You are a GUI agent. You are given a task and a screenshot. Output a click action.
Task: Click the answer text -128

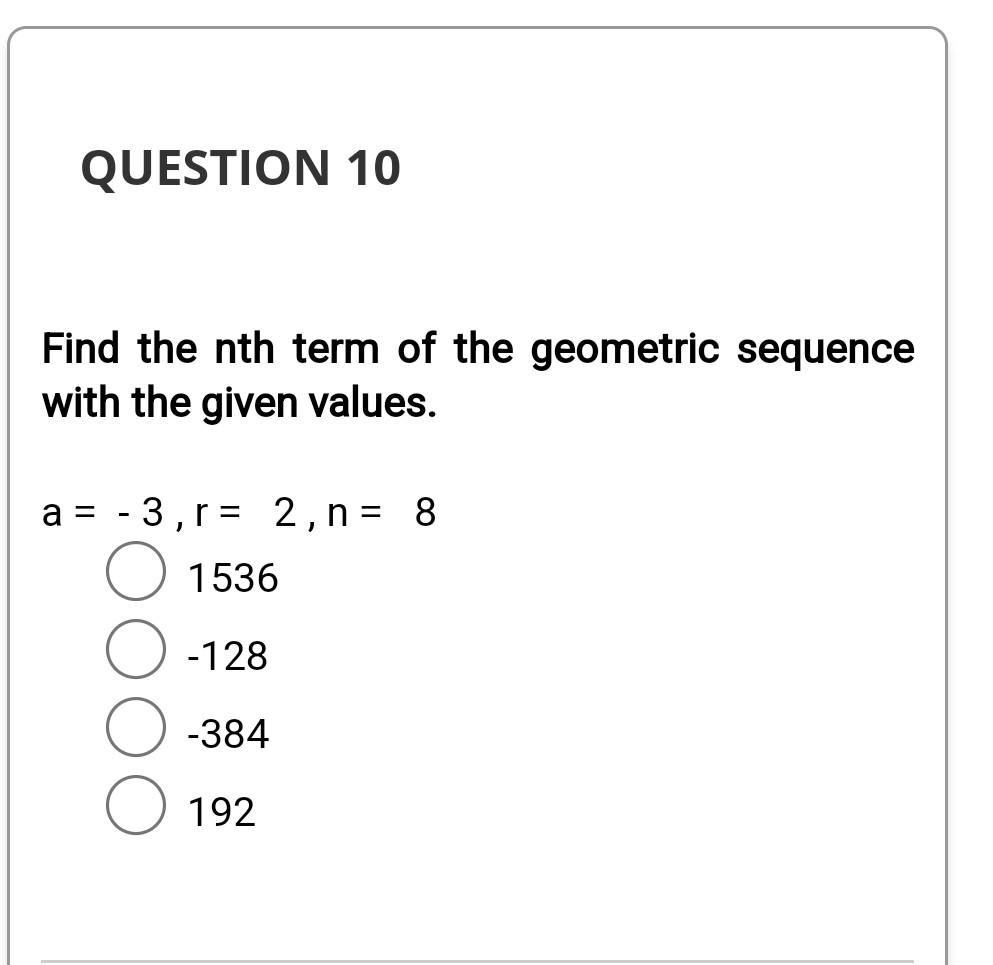[225, 657]
